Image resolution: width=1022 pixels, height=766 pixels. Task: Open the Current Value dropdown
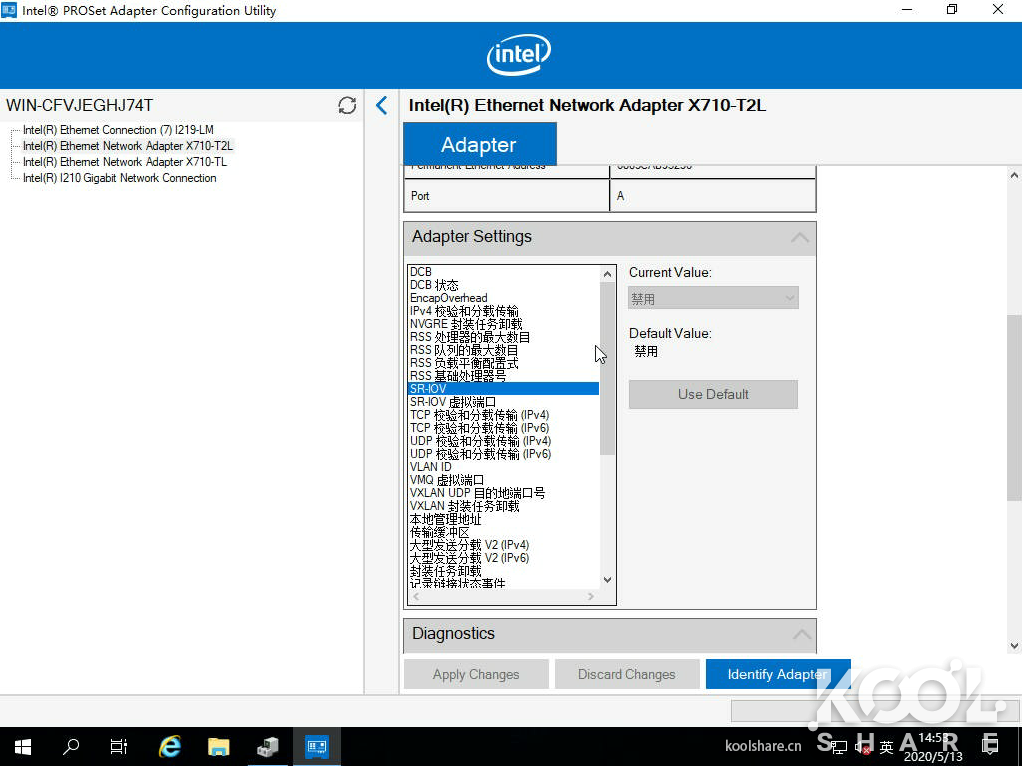point(713,299)
